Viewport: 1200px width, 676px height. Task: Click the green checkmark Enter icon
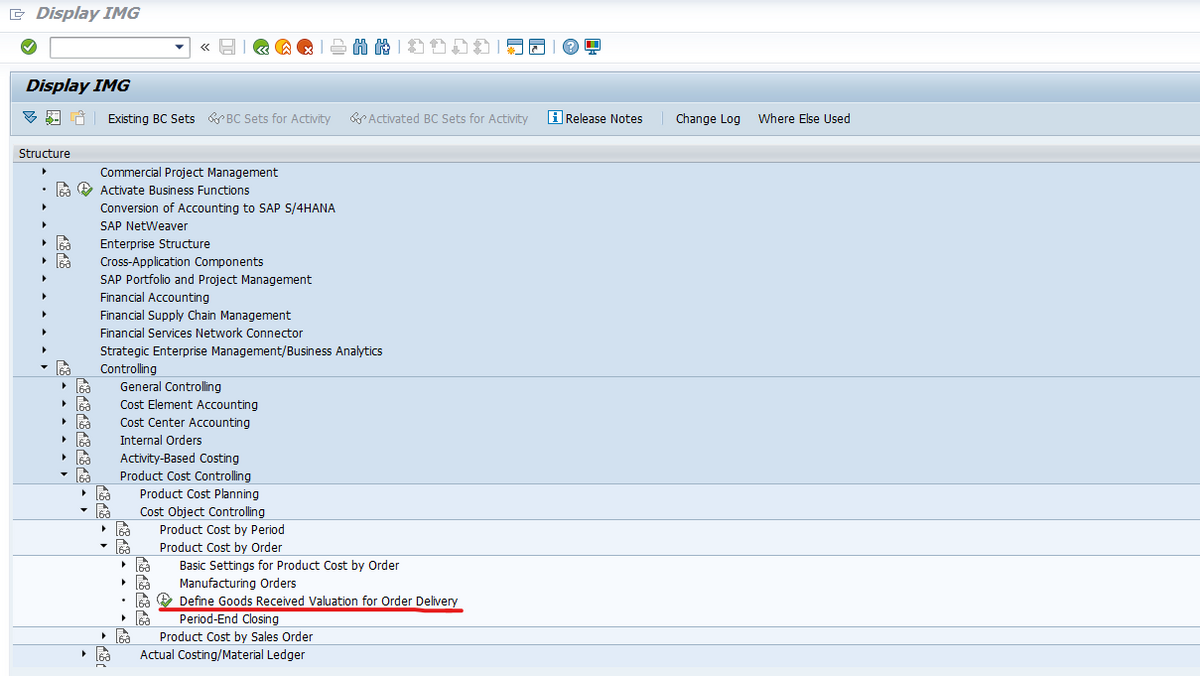point(28,47)
